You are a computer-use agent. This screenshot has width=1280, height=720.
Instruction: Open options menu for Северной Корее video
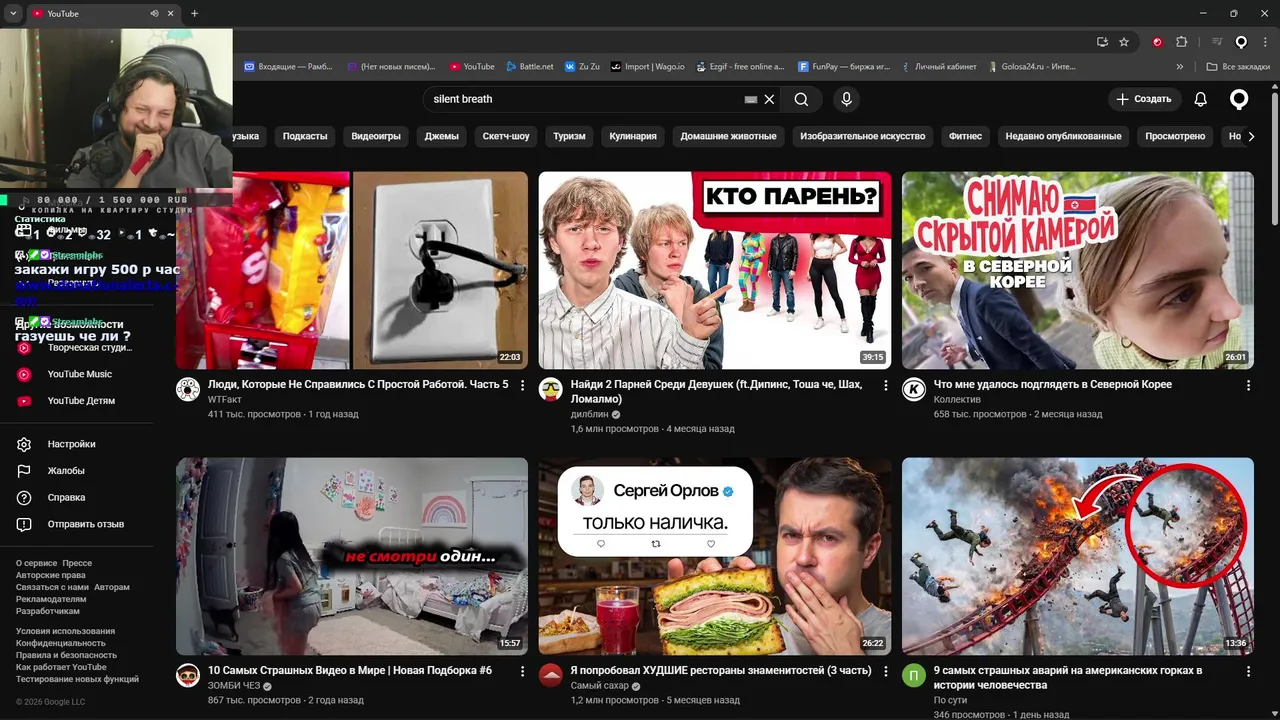coord(1248,385)
